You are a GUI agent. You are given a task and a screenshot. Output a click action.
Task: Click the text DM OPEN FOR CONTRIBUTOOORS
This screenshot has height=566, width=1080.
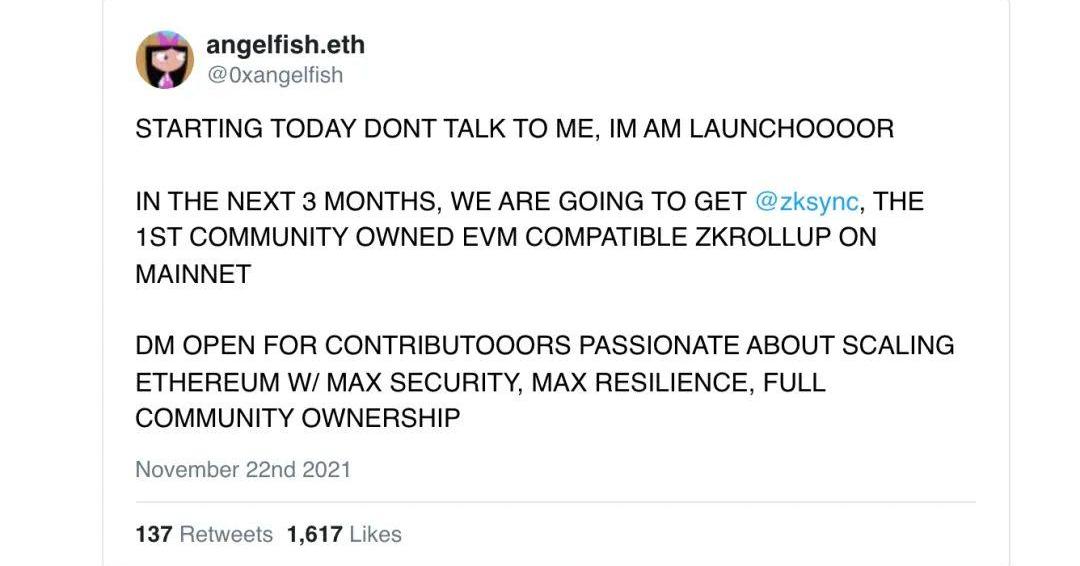[353, 346]
